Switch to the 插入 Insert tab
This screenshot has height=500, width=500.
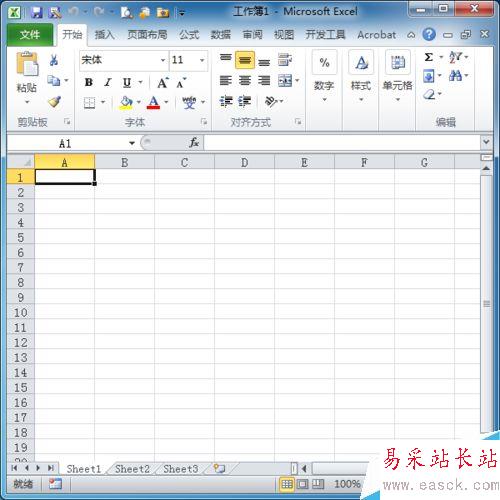tap(105, 35)
